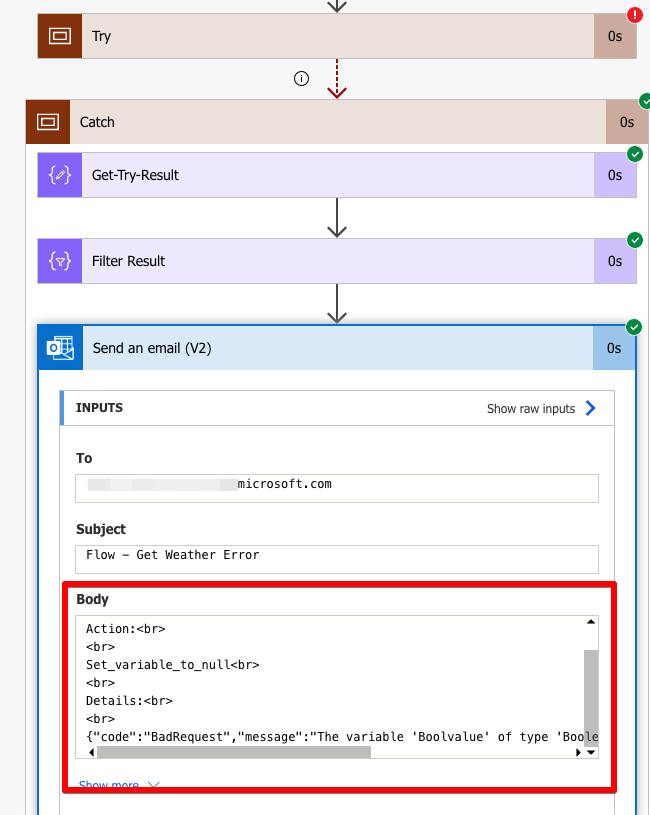Click the Try scope icon

pos(60,36)
